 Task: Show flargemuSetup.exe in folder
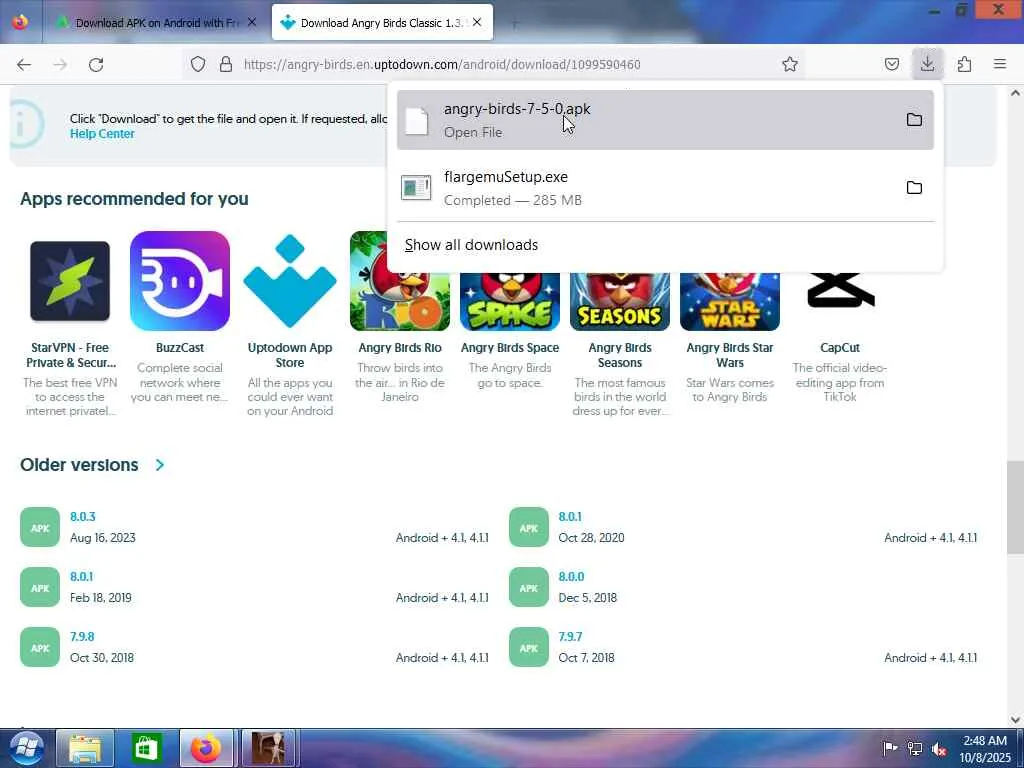pos(914,188)
